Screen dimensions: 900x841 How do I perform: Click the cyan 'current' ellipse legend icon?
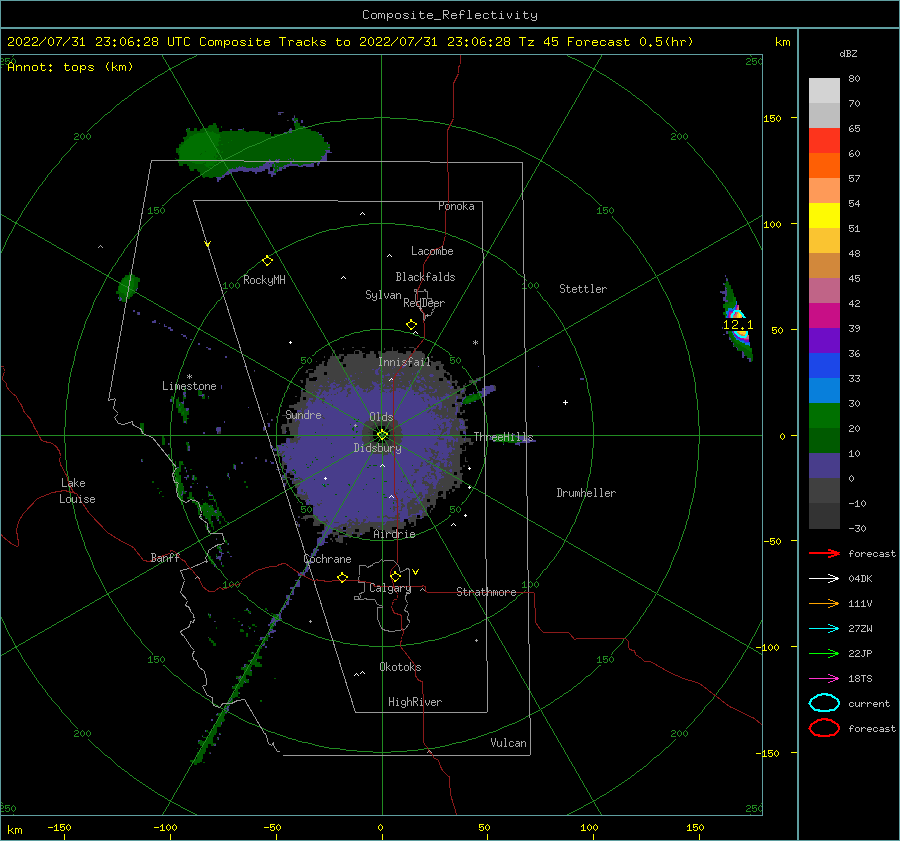[x=824, y=703]
